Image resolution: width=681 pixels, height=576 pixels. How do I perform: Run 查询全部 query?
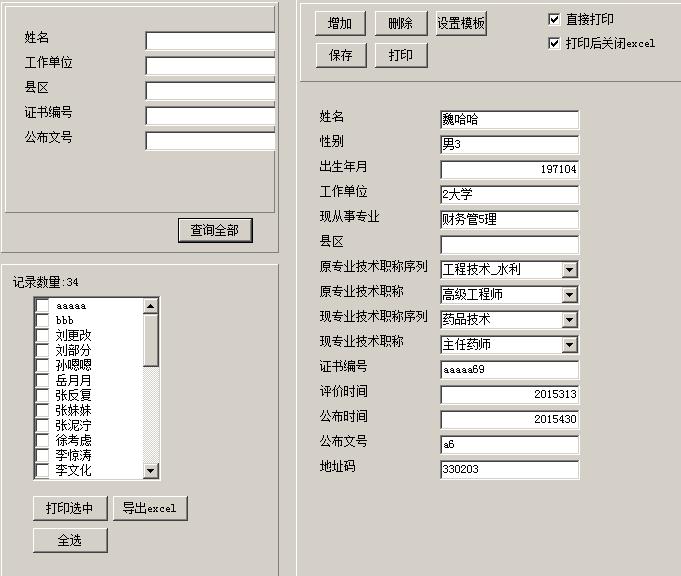click(215, 230)
